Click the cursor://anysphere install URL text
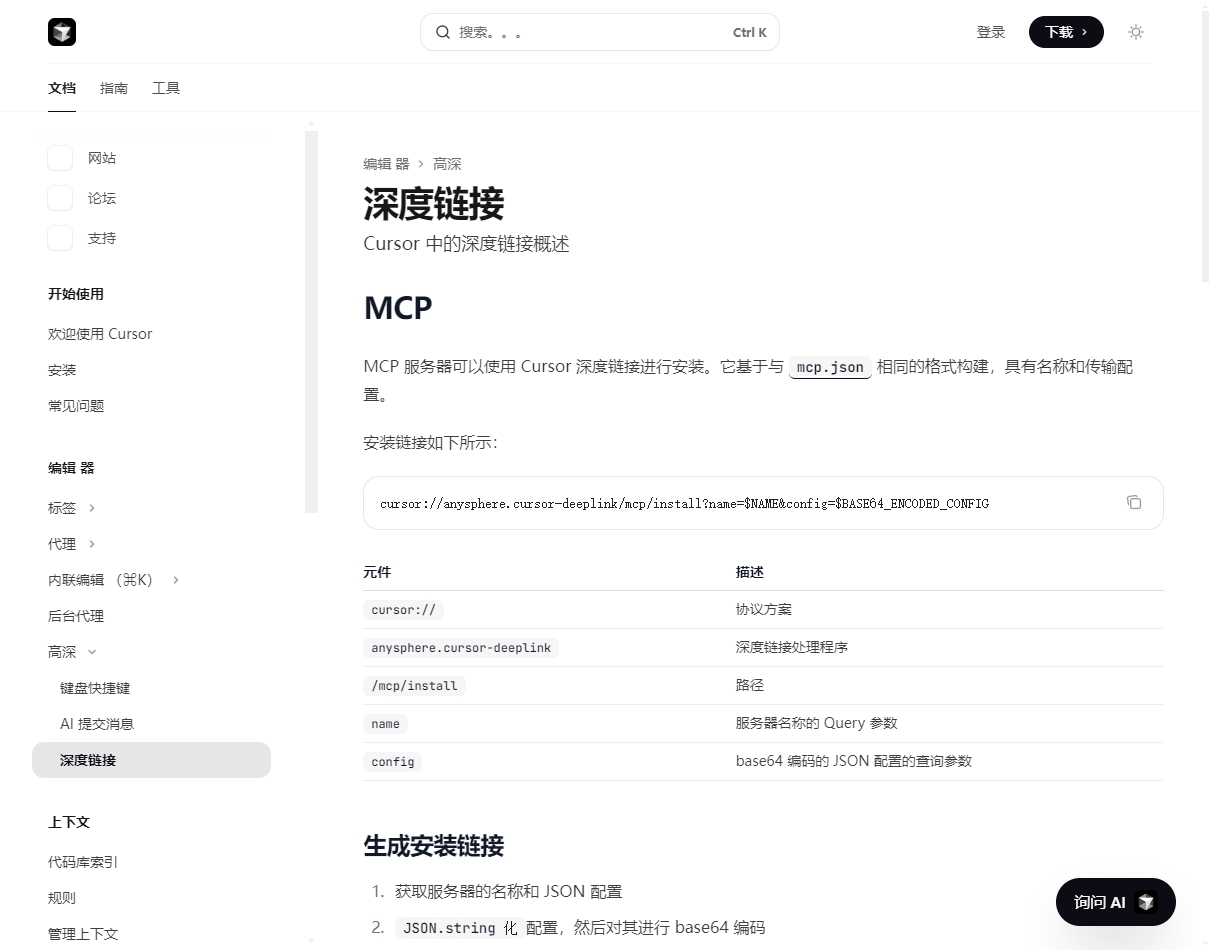The image size is (1211, 950). pos(684,503)
